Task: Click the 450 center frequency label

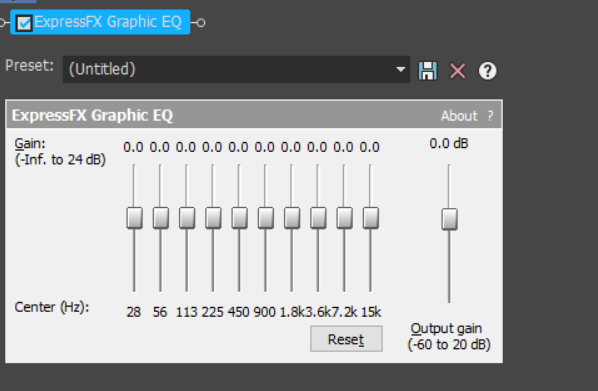Action: tap(238, 312)
